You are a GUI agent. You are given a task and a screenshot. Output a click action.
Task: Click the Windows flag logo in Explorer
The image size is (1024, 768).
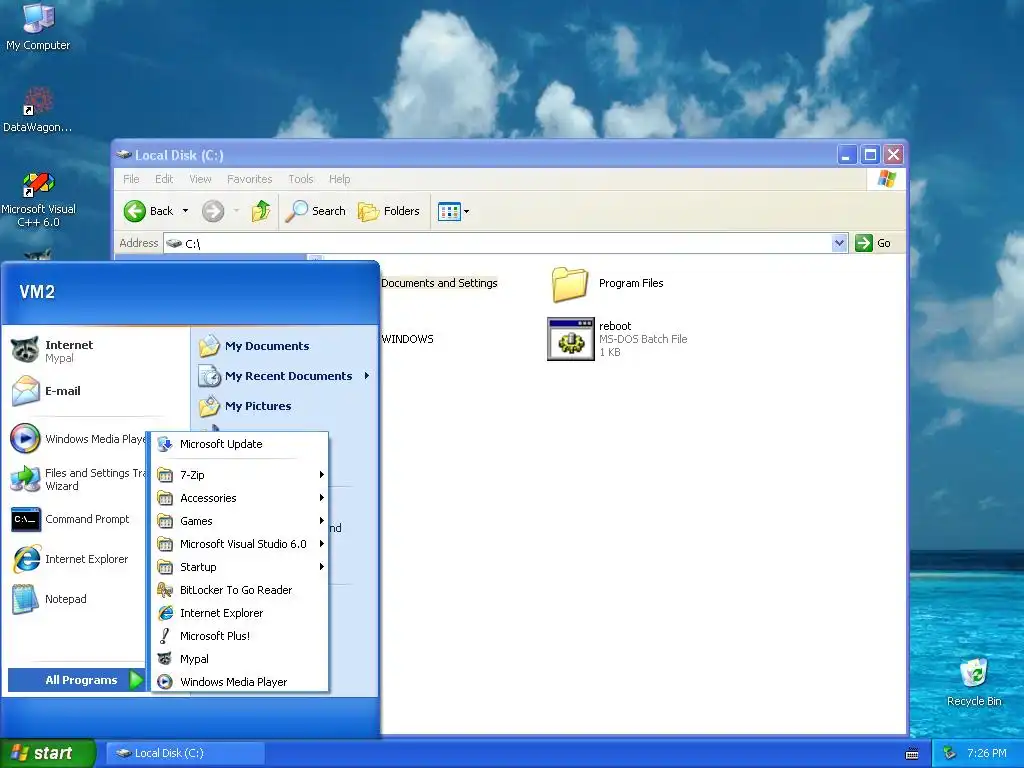coord(887,179)
